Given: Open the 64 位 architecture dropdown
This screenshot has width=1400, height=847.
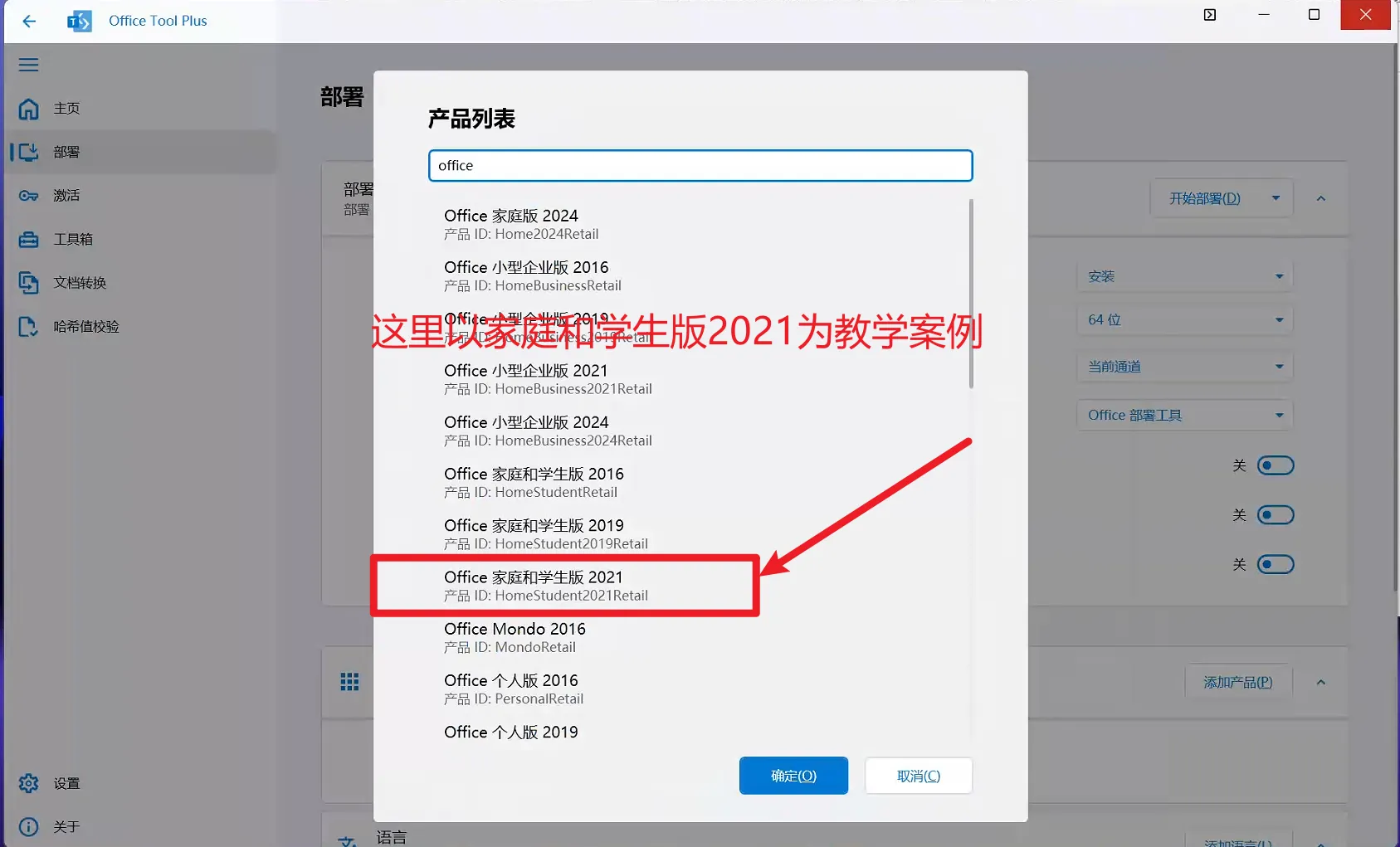Looking at the screenshot, I should pos(1184,320).
